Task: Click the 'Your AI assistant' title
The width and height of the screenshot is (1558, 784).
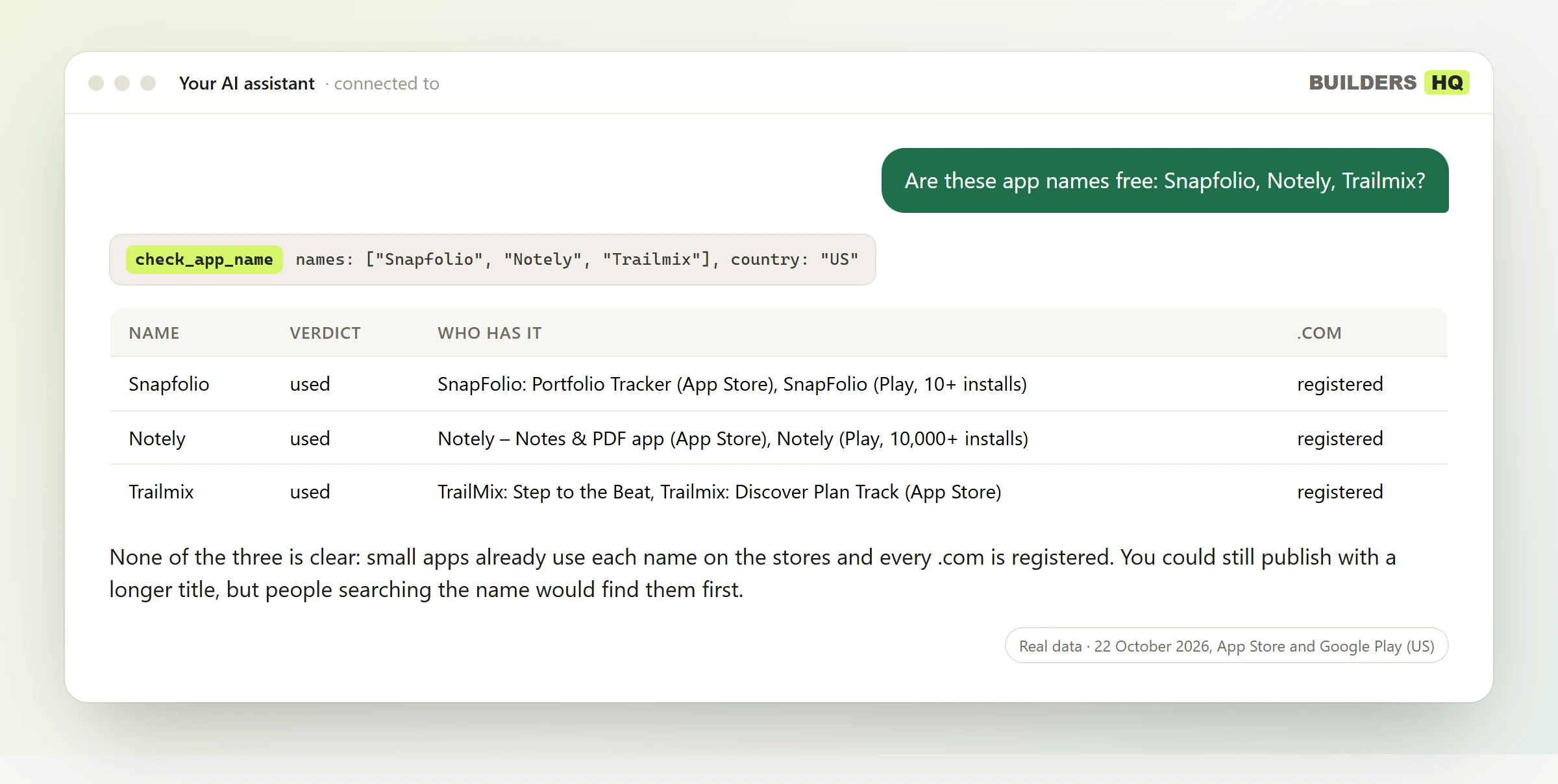Action: click(247, 84)
